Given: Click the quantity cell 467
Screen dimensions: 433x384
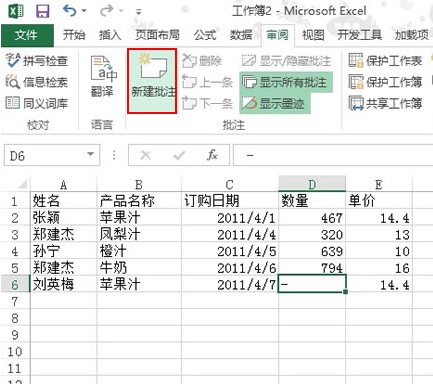Looking at the screenshot, I should [x=312, y=218].
